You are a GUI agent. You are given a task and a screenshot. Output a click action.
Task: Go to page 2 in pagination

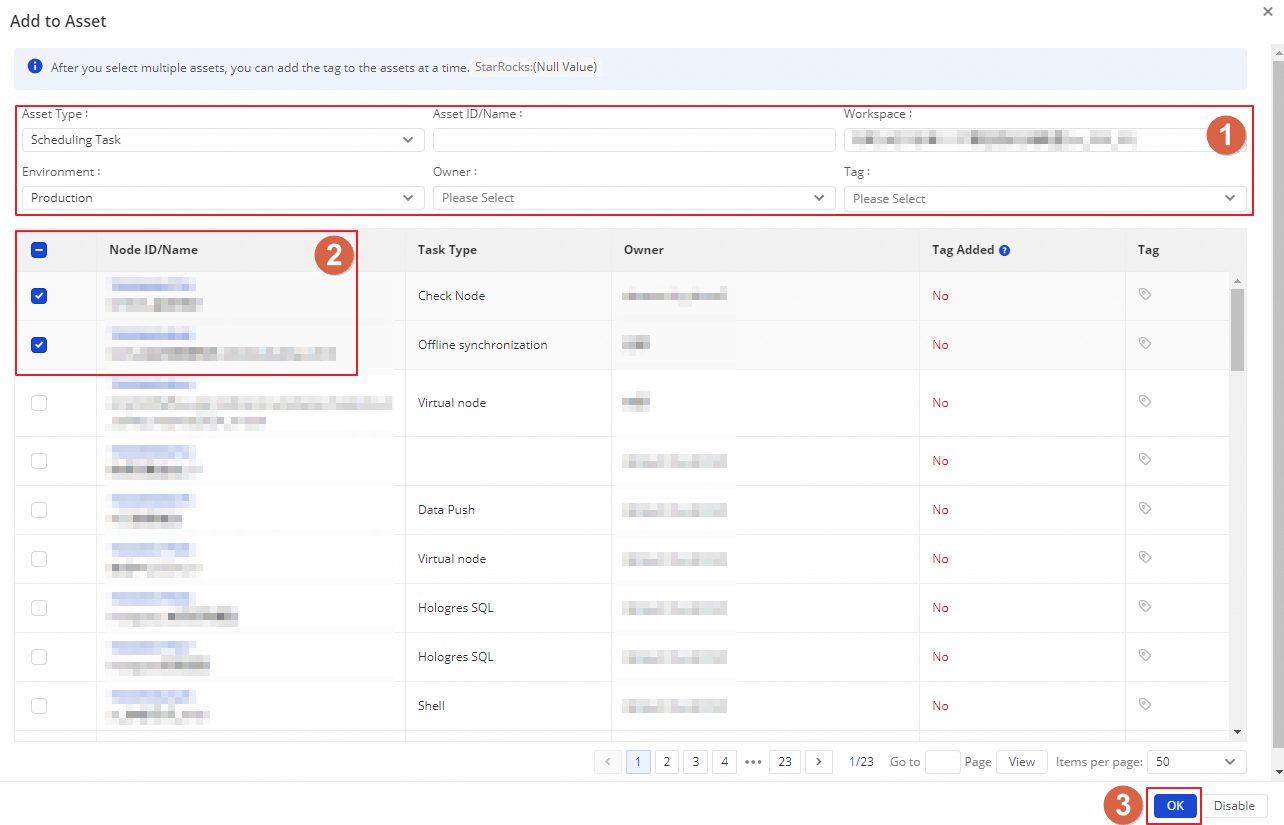(667, 762)
